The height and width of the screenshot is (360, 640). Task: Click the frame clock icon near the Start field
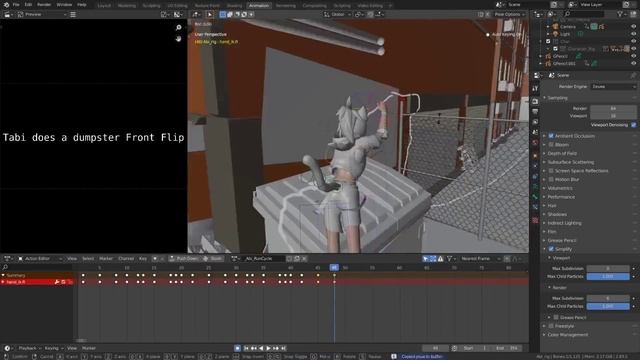[454, 348]
